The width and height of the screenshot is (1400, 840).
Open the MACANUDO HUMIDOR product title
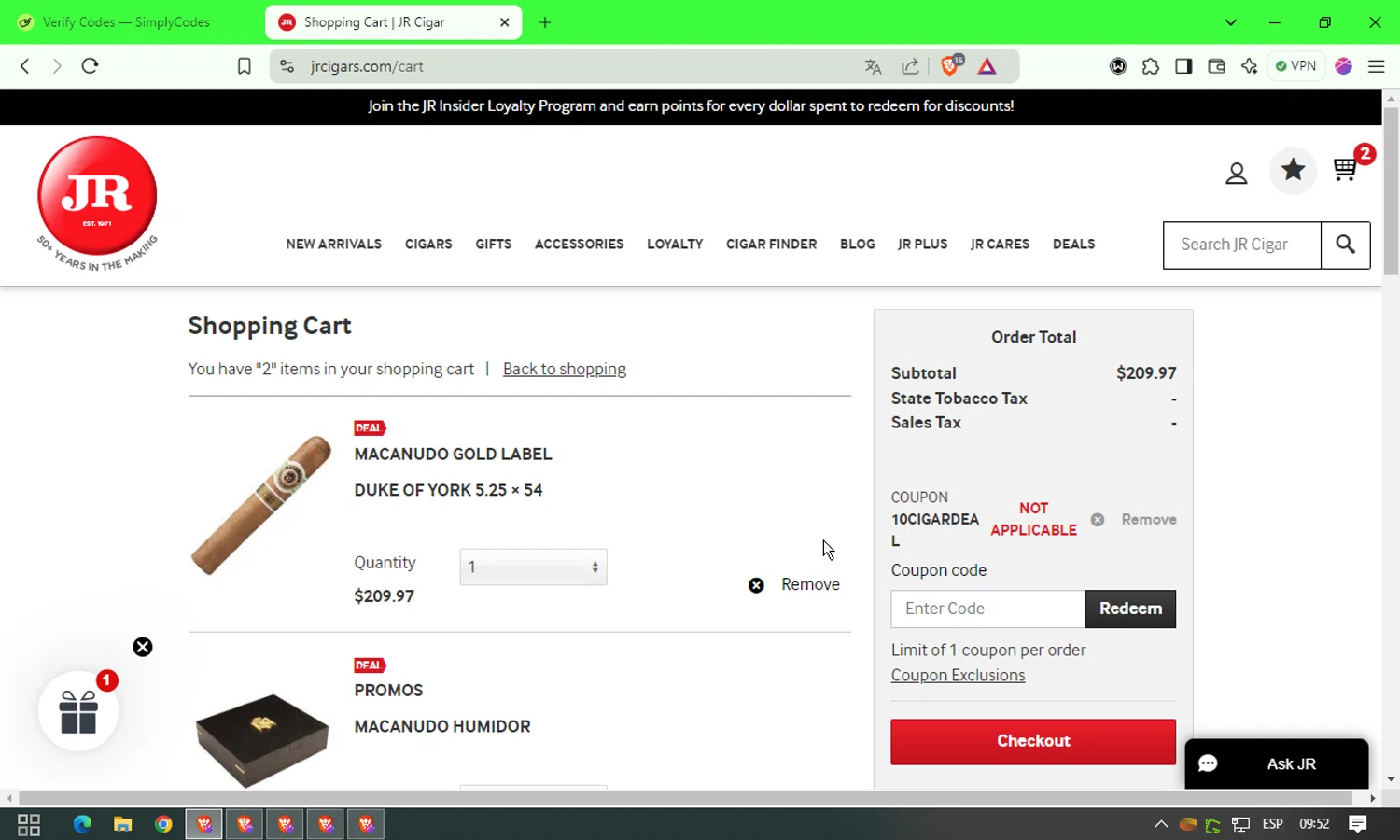pyautogui.click(x=442, y=726)
